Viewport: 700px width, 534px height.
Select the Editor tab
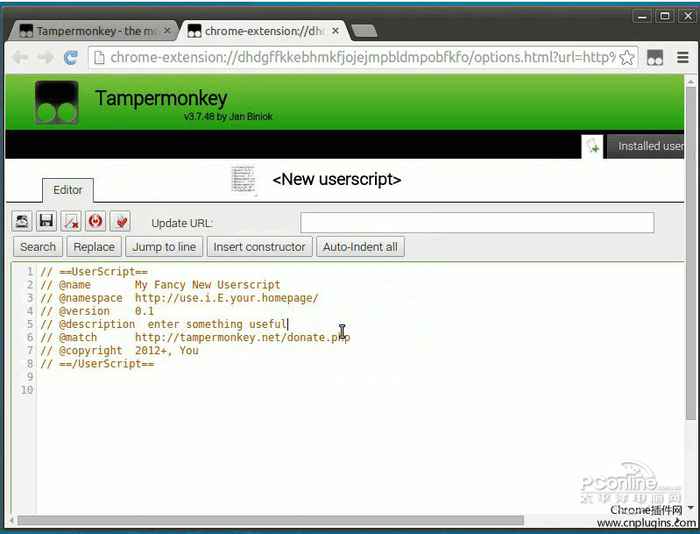[68, 190]
